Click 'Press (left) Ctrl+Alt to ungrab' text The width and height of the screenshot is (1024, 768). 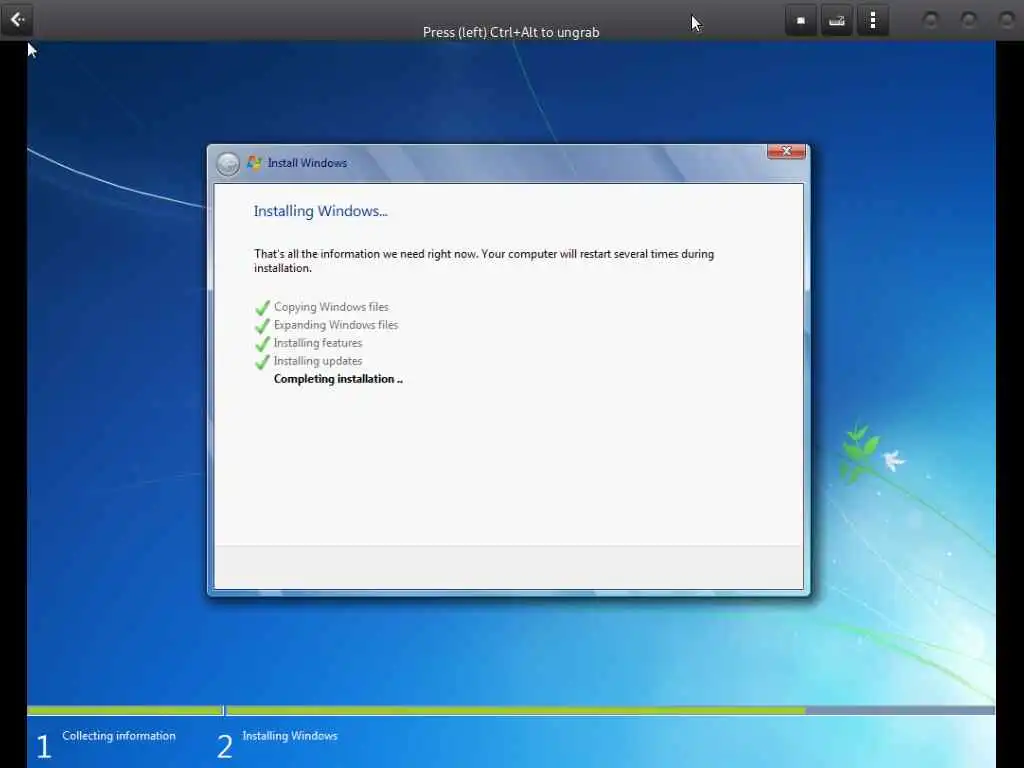coord(511,32)
